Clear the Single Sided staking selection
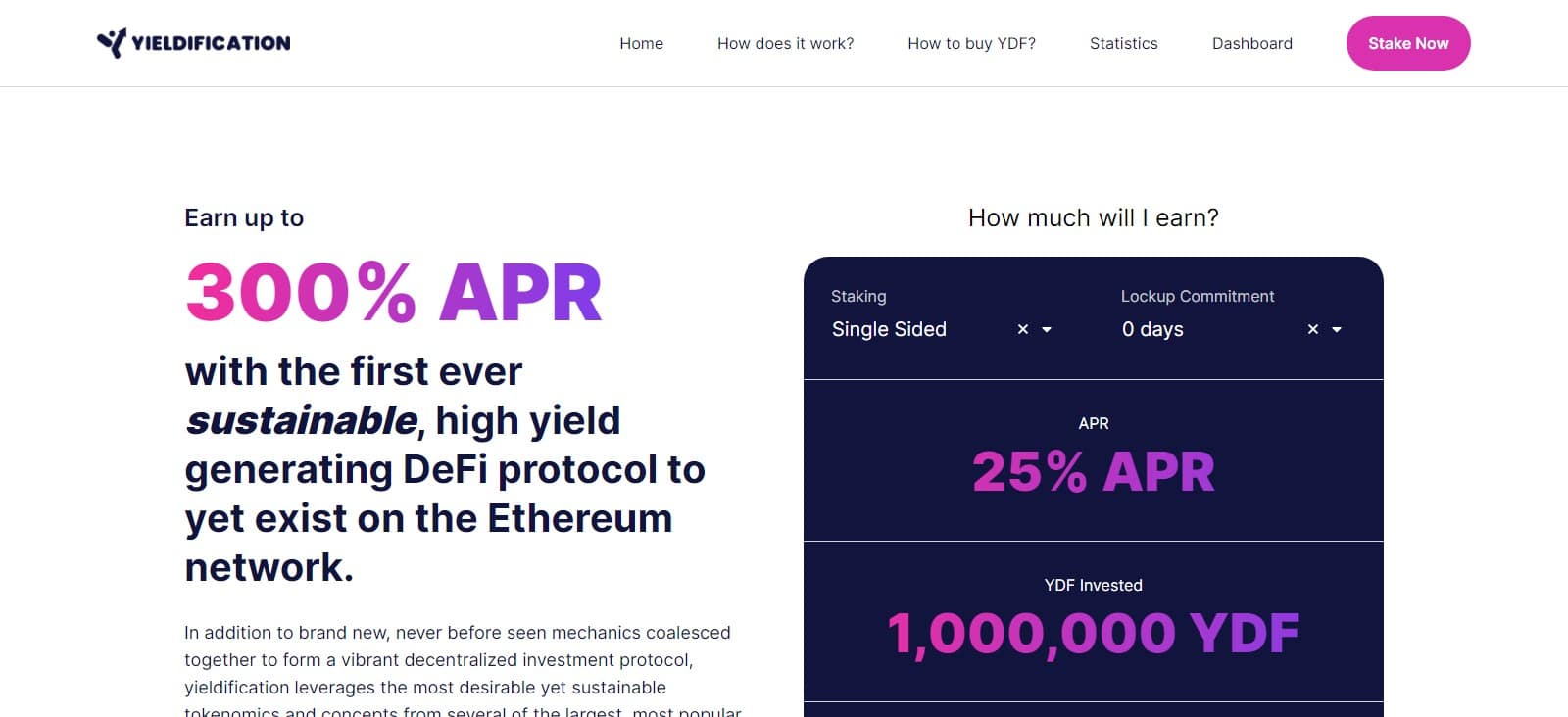 coord(1021,329)
